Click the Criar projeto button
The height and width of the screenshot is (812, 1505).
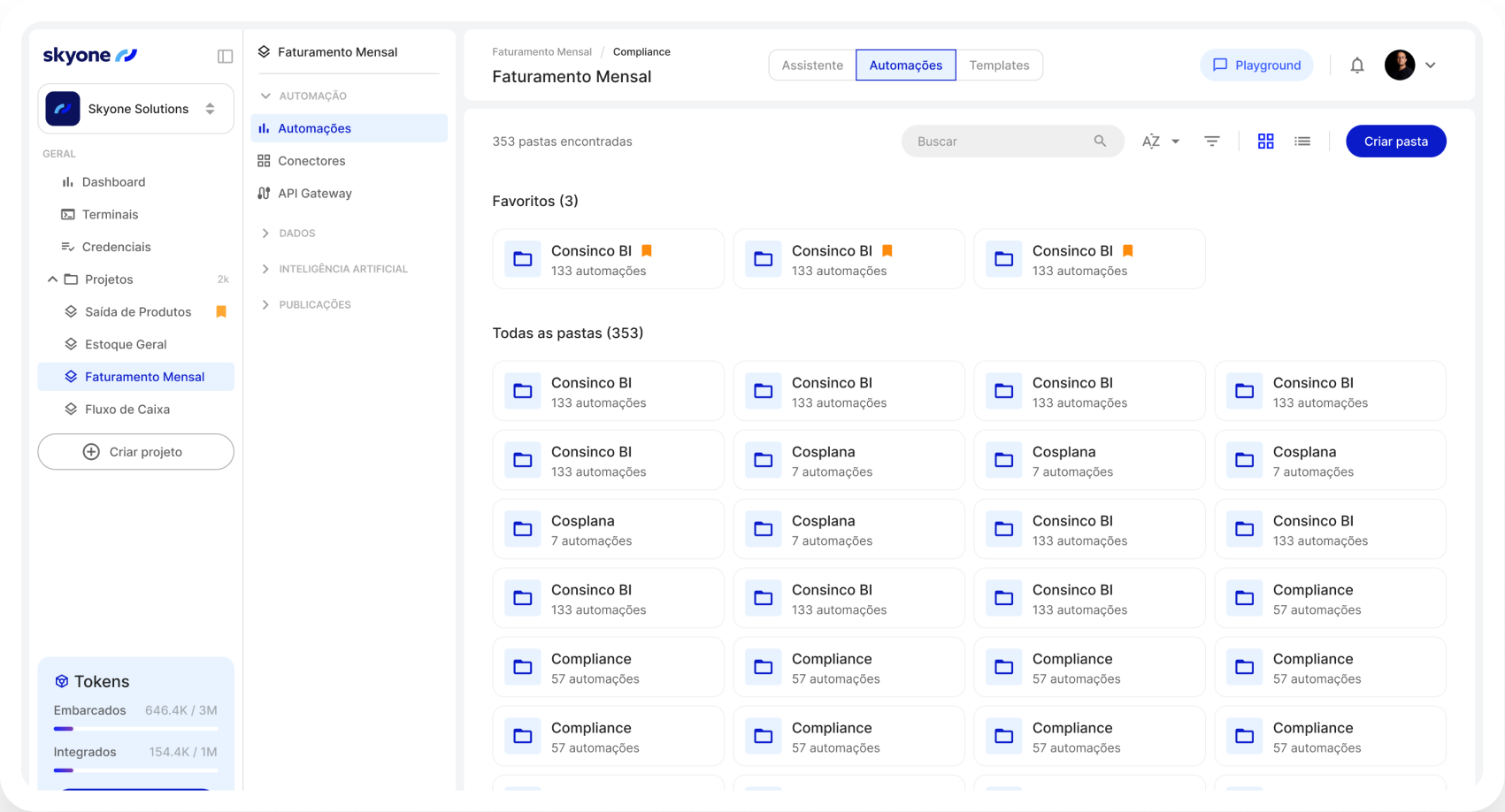pos(135,452)
